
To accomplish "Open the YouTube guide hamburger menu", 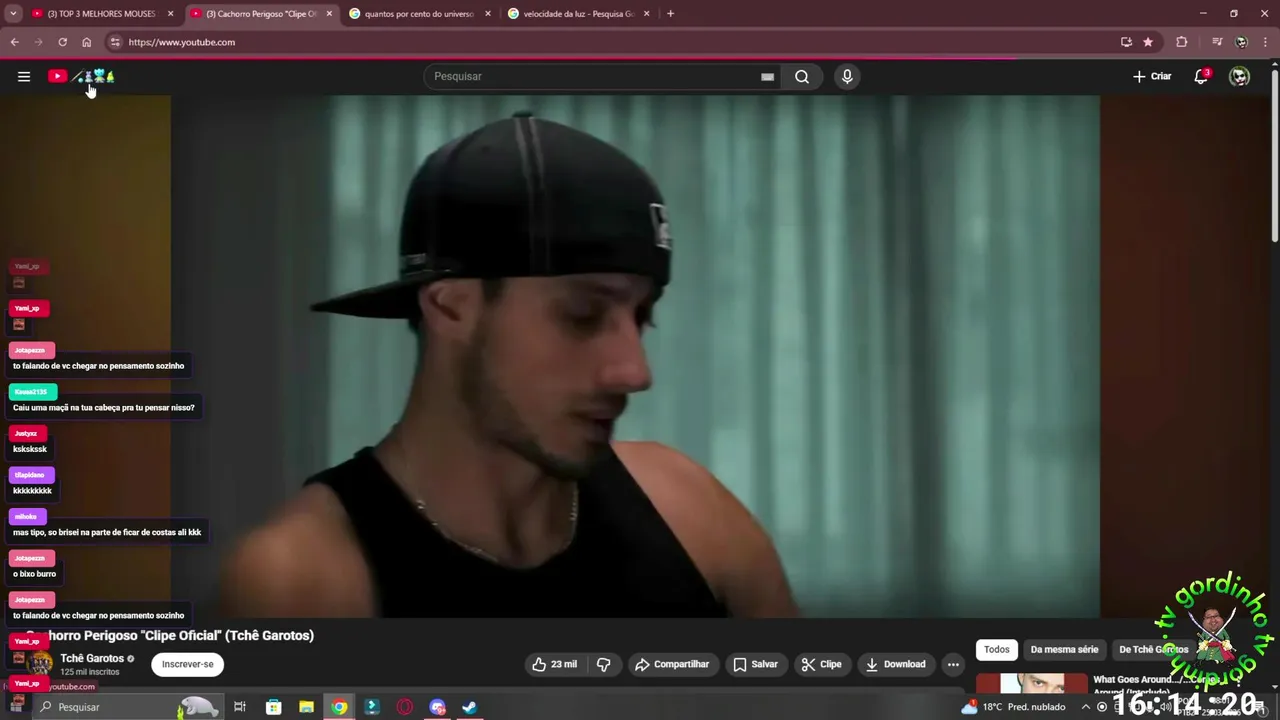I will pyautogui.click(x=24, y=76).
